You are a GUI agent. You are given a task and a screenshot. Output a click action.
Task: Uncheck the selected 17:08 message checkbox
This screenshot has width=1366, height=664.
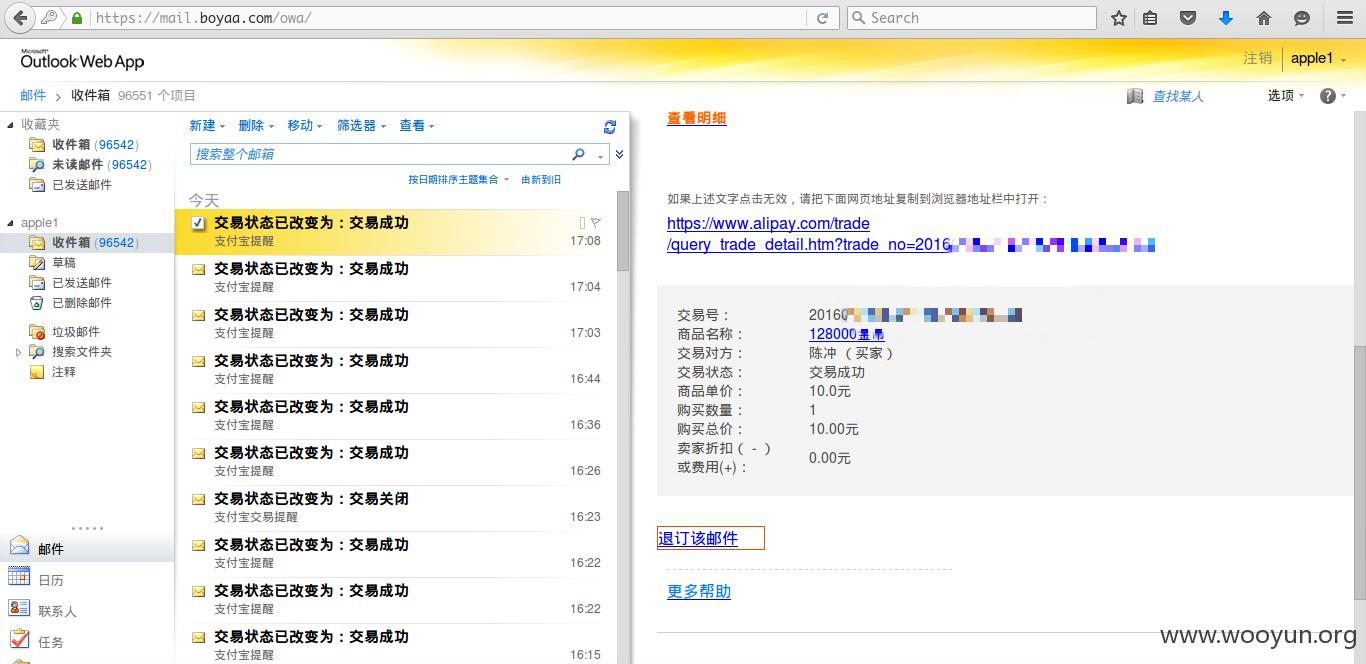pos(198,222)
